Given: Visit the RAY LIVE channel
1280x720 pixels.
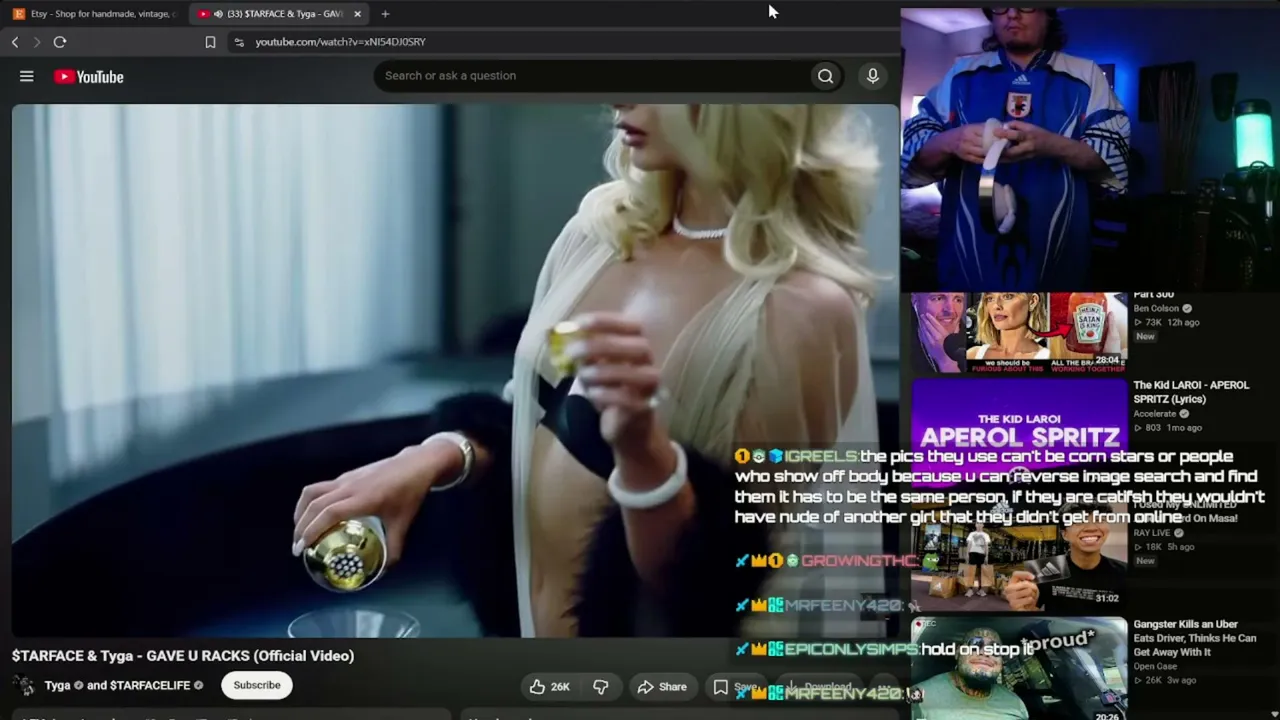Looking at the screenshot, I should pos(1152,533).
